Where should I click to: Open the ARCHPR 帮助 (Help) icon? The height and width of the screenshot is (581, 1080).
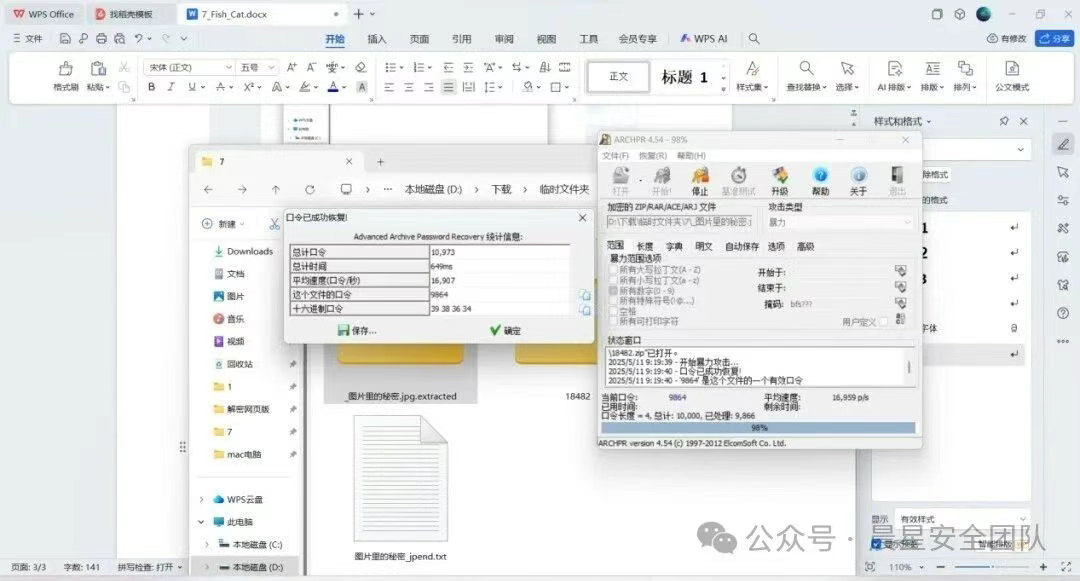[820, 179]
